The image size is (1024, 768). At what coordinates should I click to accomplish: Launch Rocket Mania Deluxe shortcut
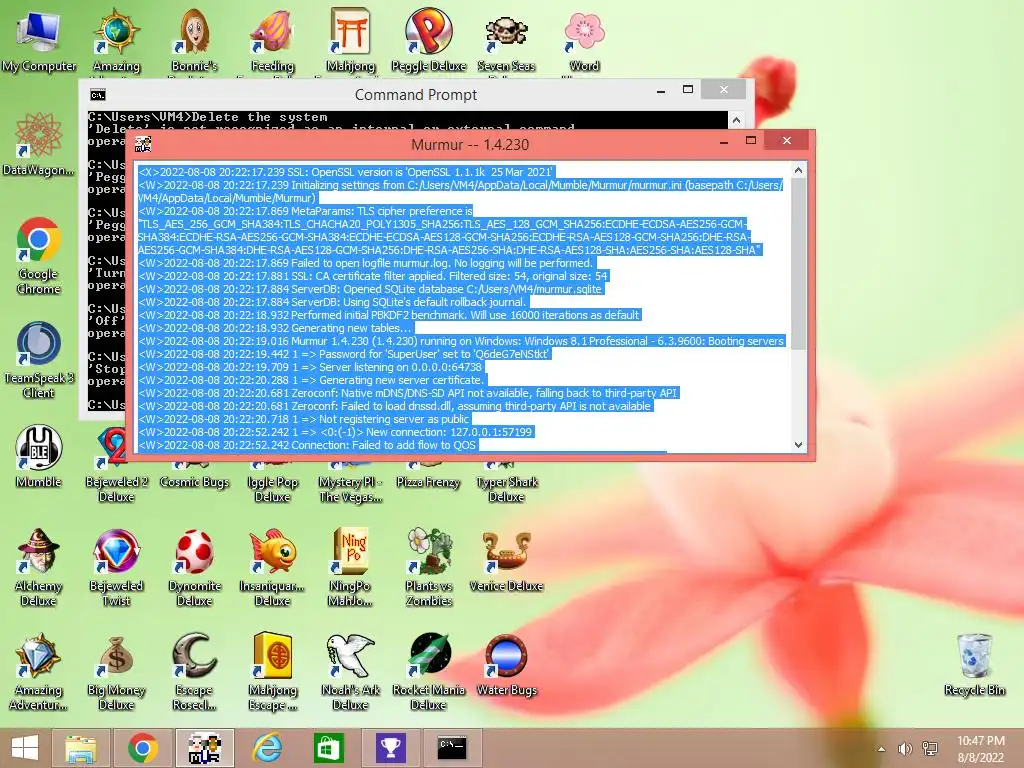428,671
